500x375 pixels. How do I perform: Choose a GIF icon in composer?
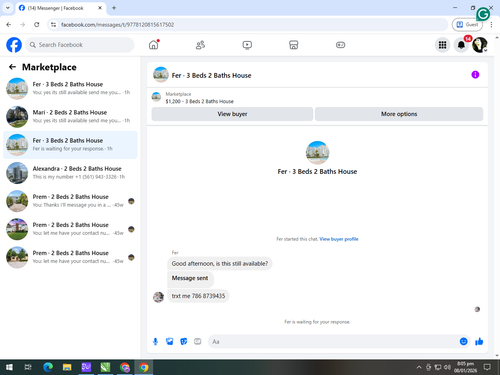point(198,341)
